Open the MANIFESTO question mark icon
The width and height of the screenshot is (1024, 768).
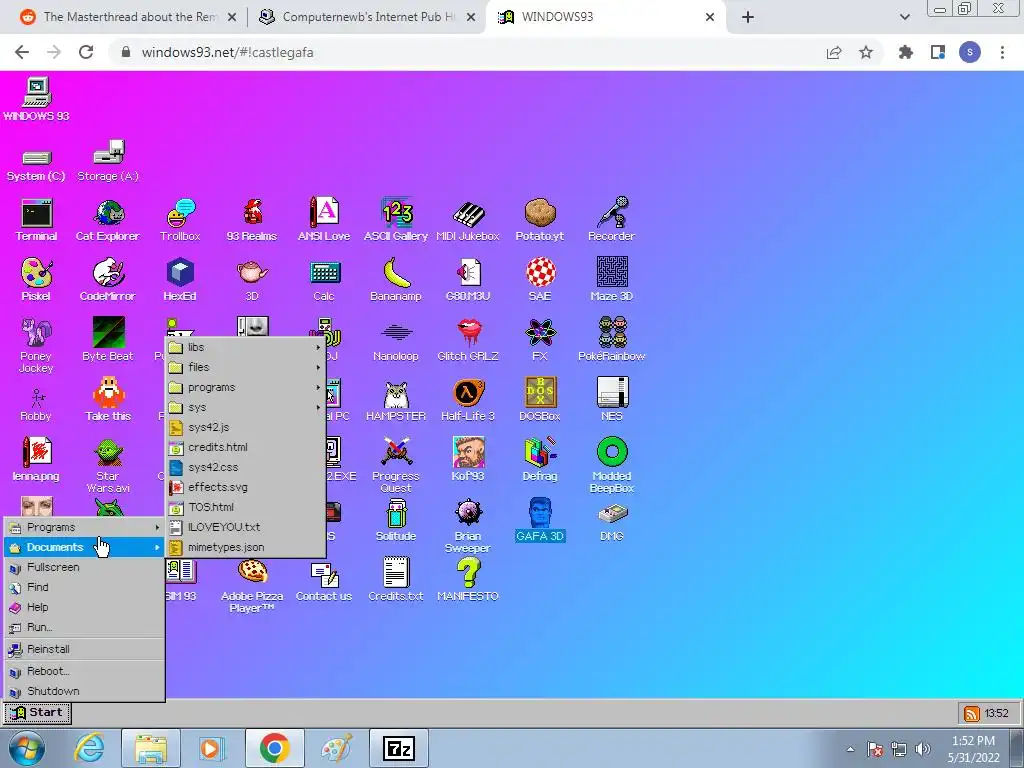click(468, 580)
